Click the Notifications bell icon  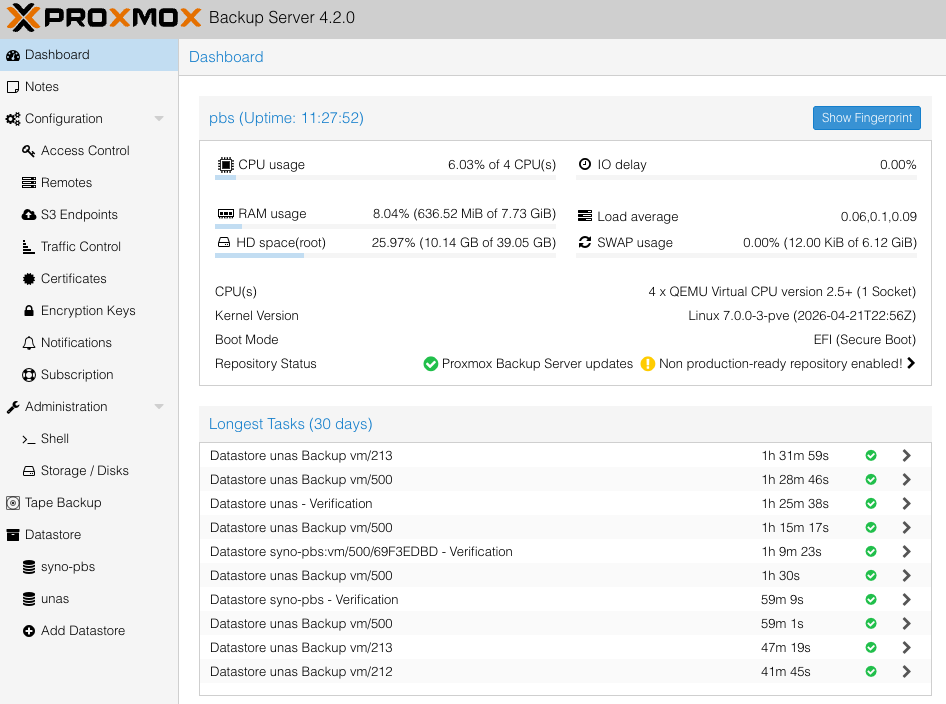[x=28, y=343]
